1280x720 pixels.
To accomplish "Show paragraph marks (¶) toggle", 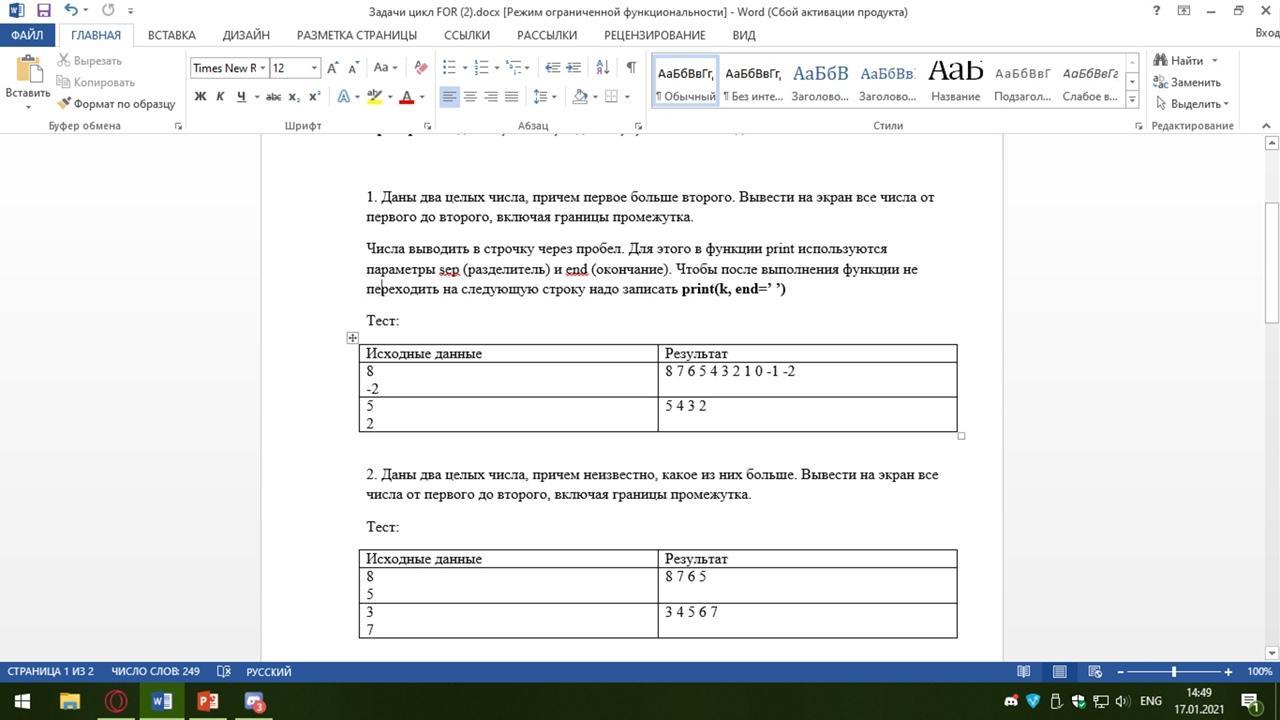I will point(631,68).
